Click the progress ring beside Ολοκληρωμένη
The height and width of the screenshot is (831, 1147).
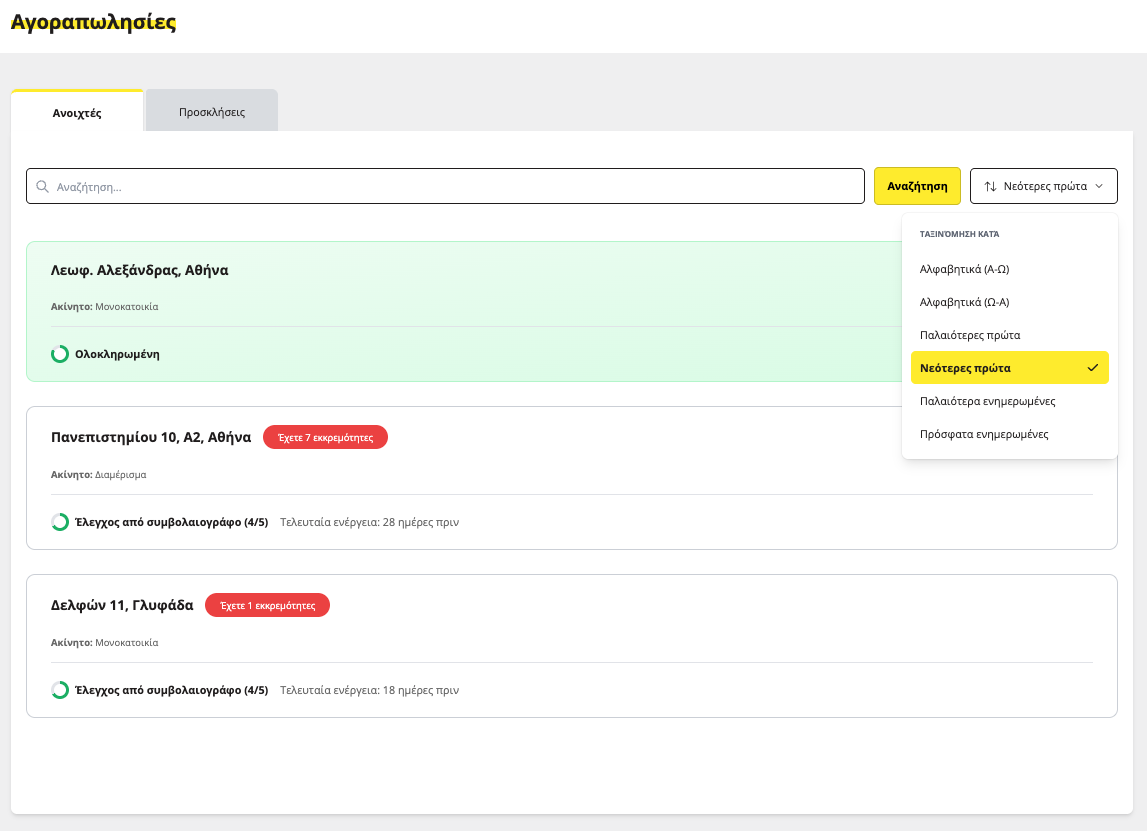point(60,354)
